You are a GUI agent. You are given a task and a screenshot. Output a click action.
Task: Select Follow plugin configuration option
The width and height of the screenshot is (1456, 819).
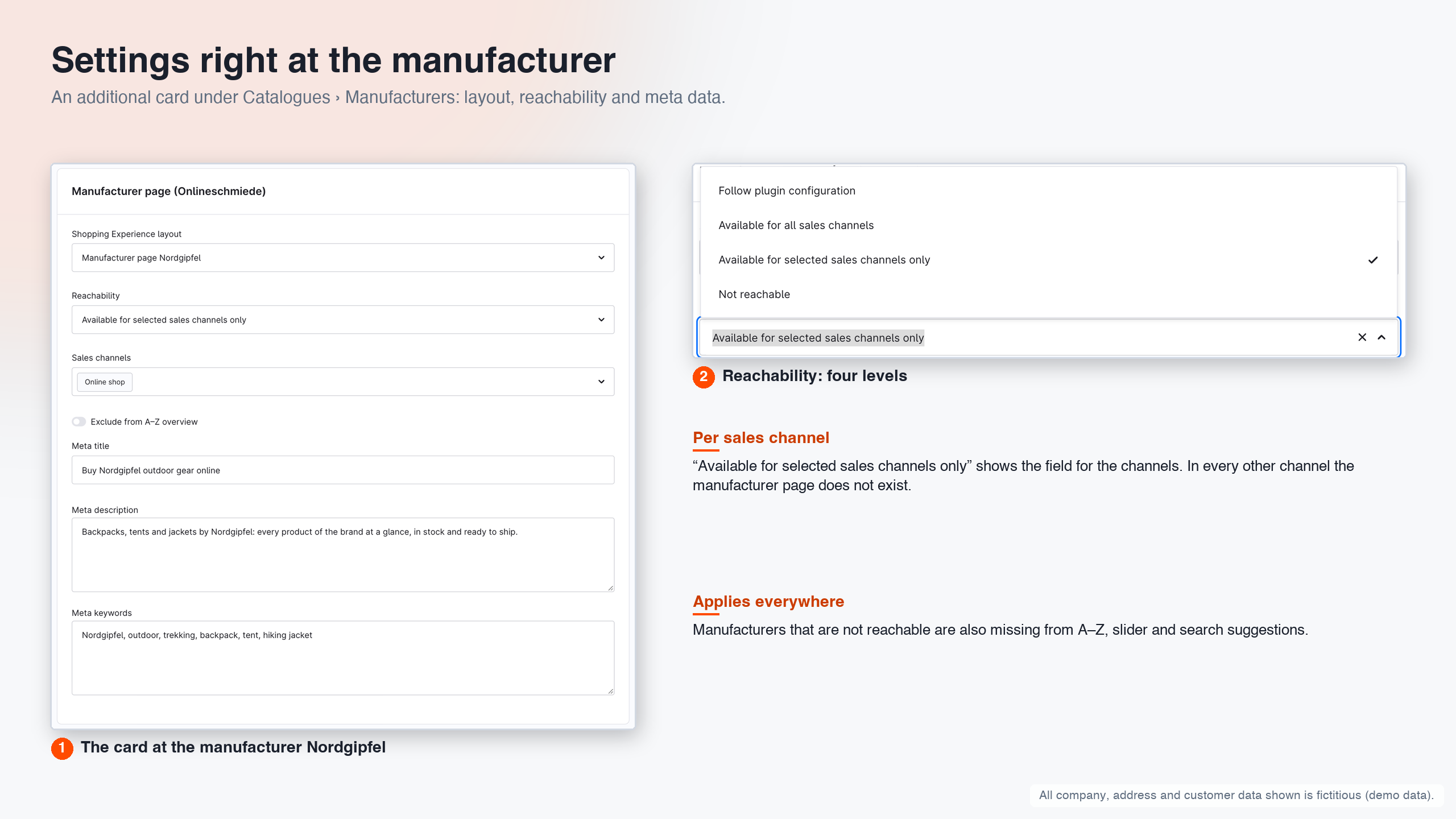pyautogui.click(x=1048, y=191)
